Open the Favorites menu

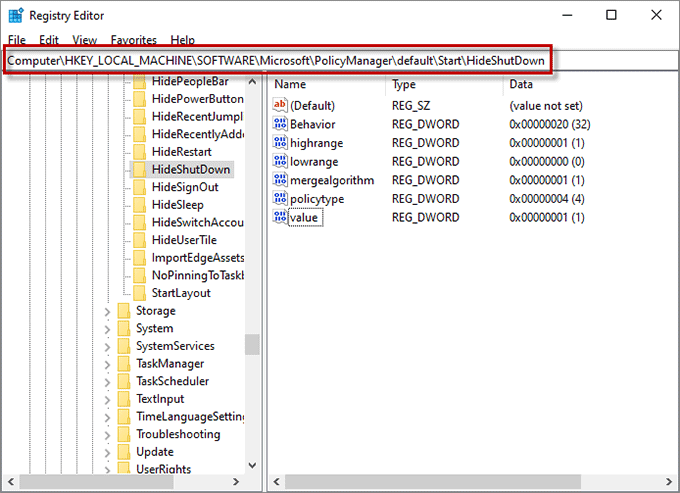tap(134, 40)
